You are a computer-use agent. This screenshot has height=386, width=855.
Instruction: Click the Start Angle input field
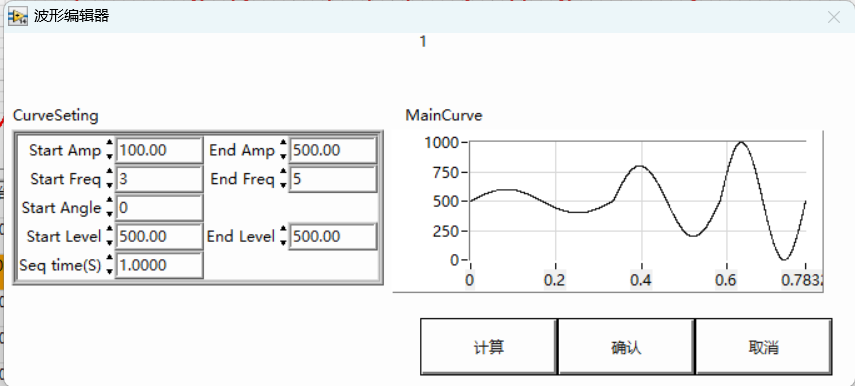(x=159, y=208)
